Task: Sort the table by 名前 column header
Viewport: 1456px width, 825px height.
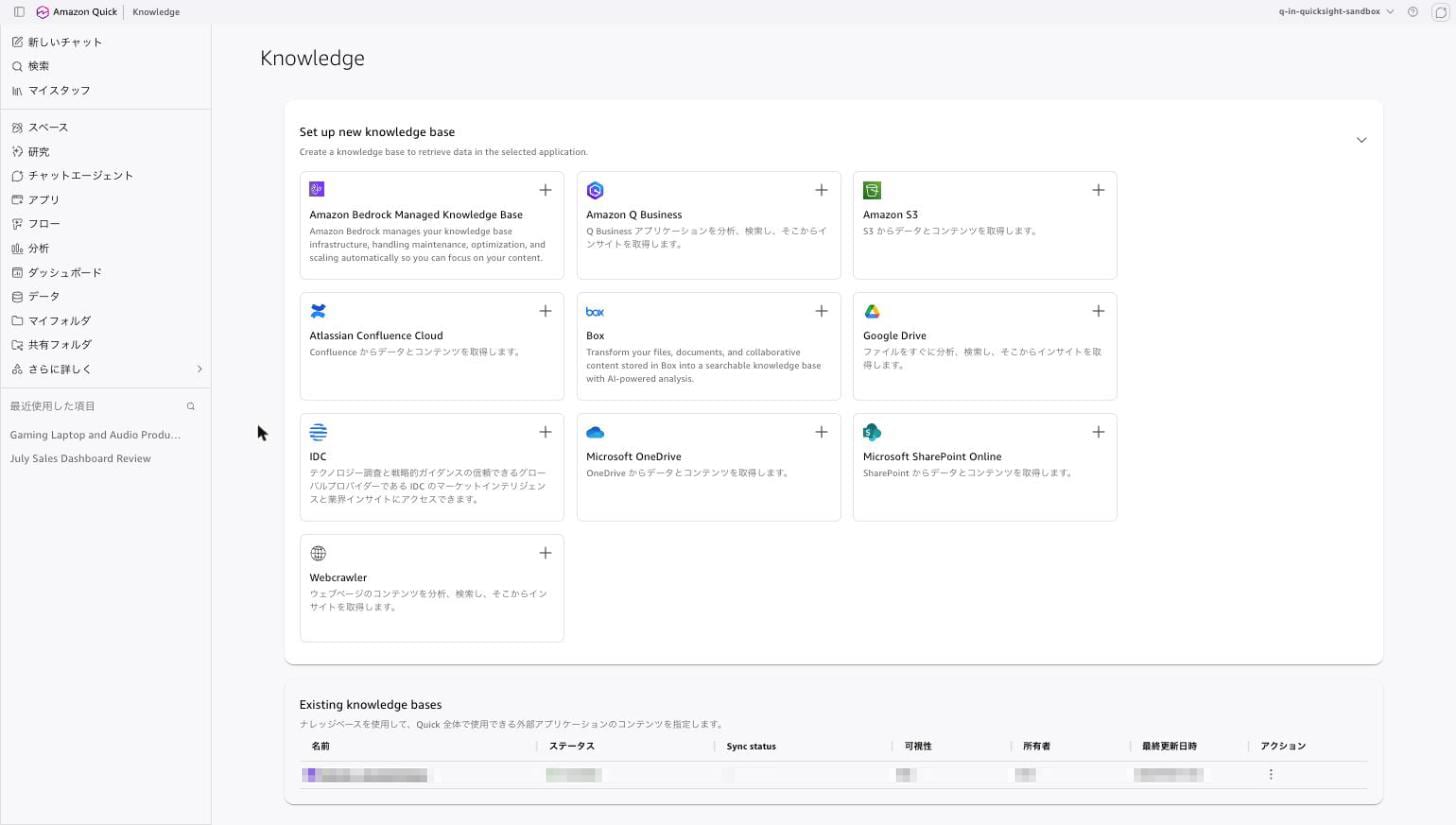Action: point(320,746)
